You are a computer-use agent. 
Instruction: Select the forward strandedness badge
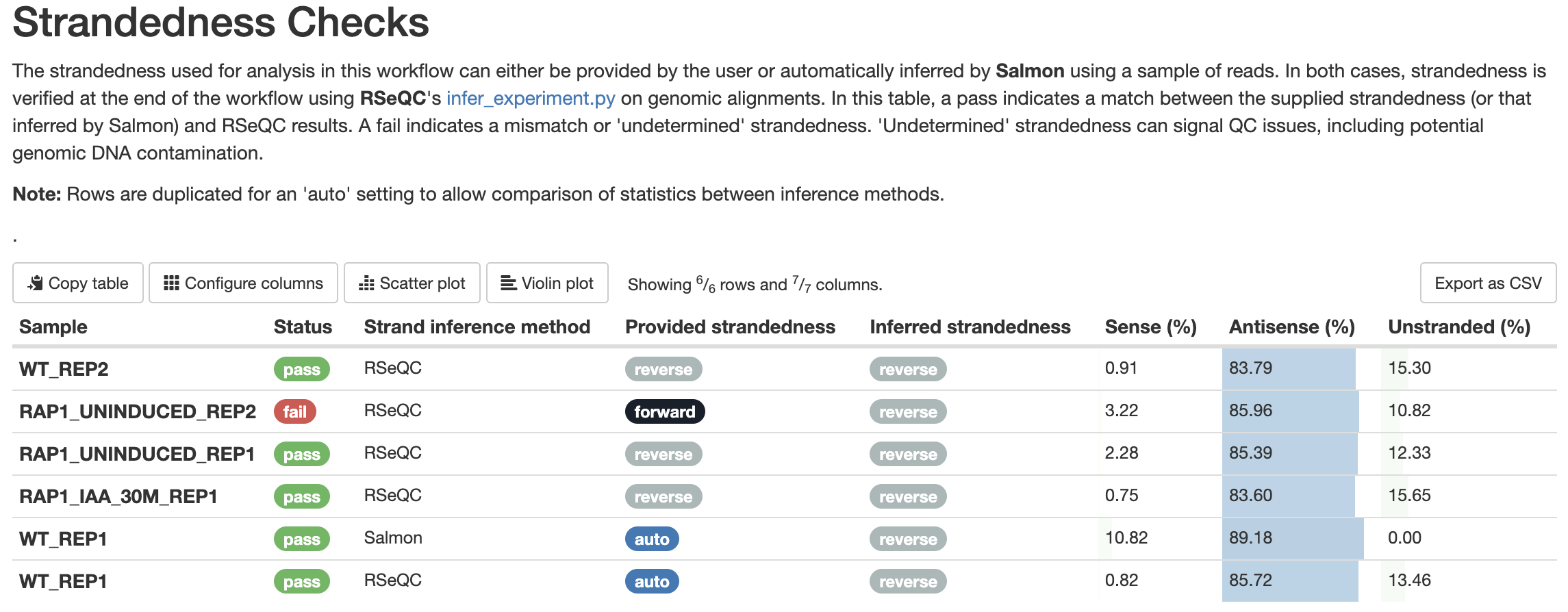663,411
